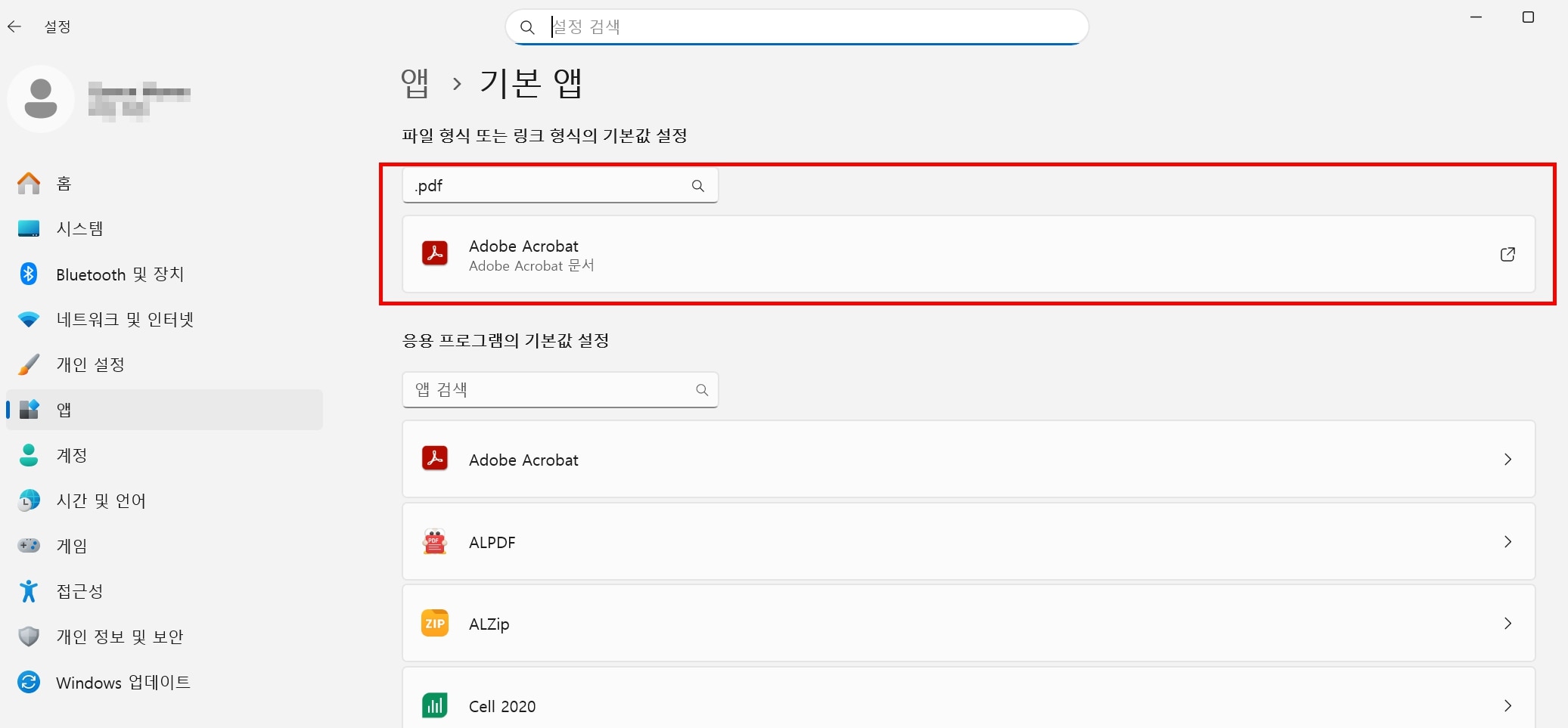
Task: Click the Personalization paintbrush icon
Action: point(29,364)
